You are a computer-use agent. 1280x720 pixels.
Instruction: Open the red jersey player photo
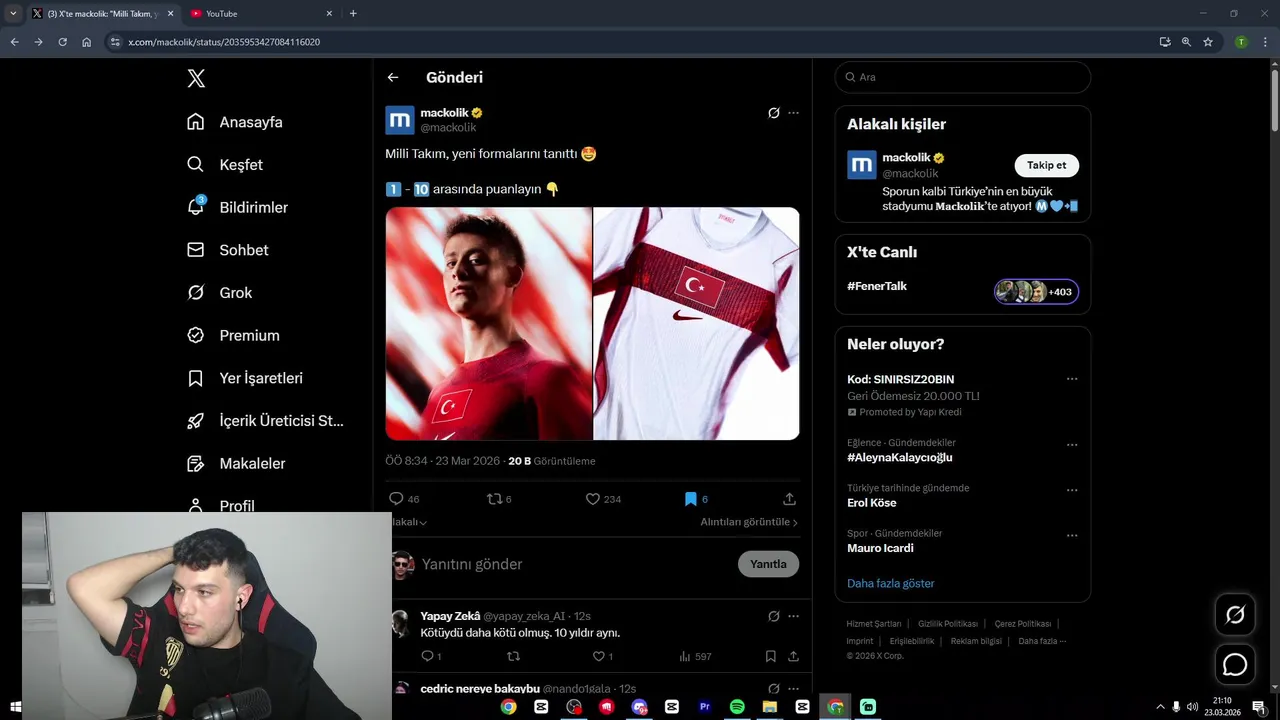(489, 323)
